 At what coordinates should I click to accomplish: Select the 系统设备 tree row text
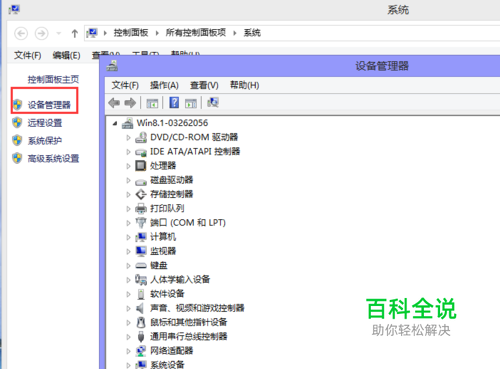(x=167, y=364)
